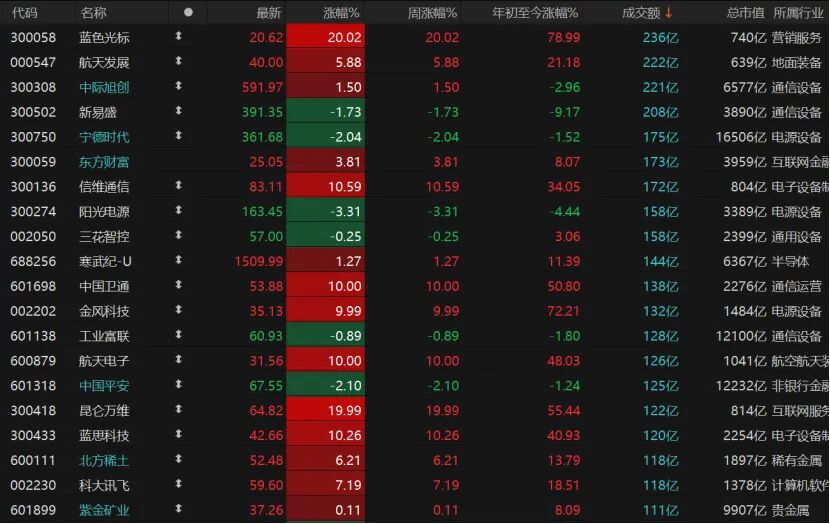Click the marker icon beside 航天发展

pyautogui.click(x=179, y=62)
